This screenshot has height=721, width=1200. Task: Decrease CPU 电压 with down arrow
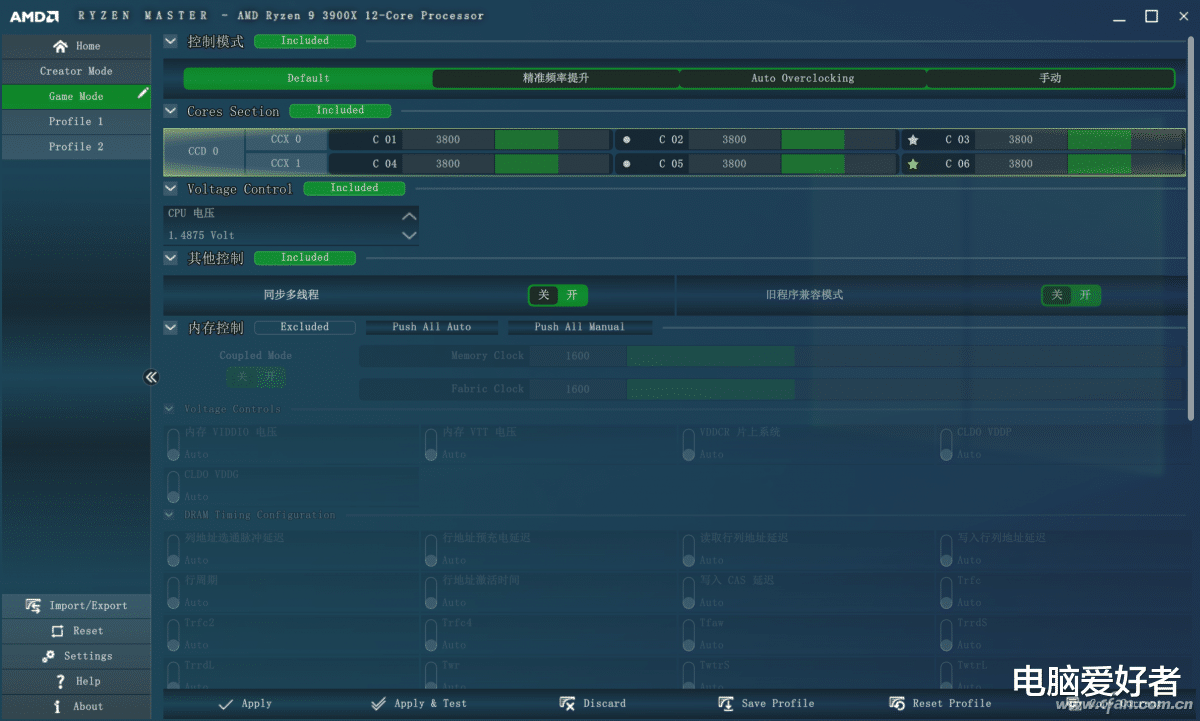point(408,235)
